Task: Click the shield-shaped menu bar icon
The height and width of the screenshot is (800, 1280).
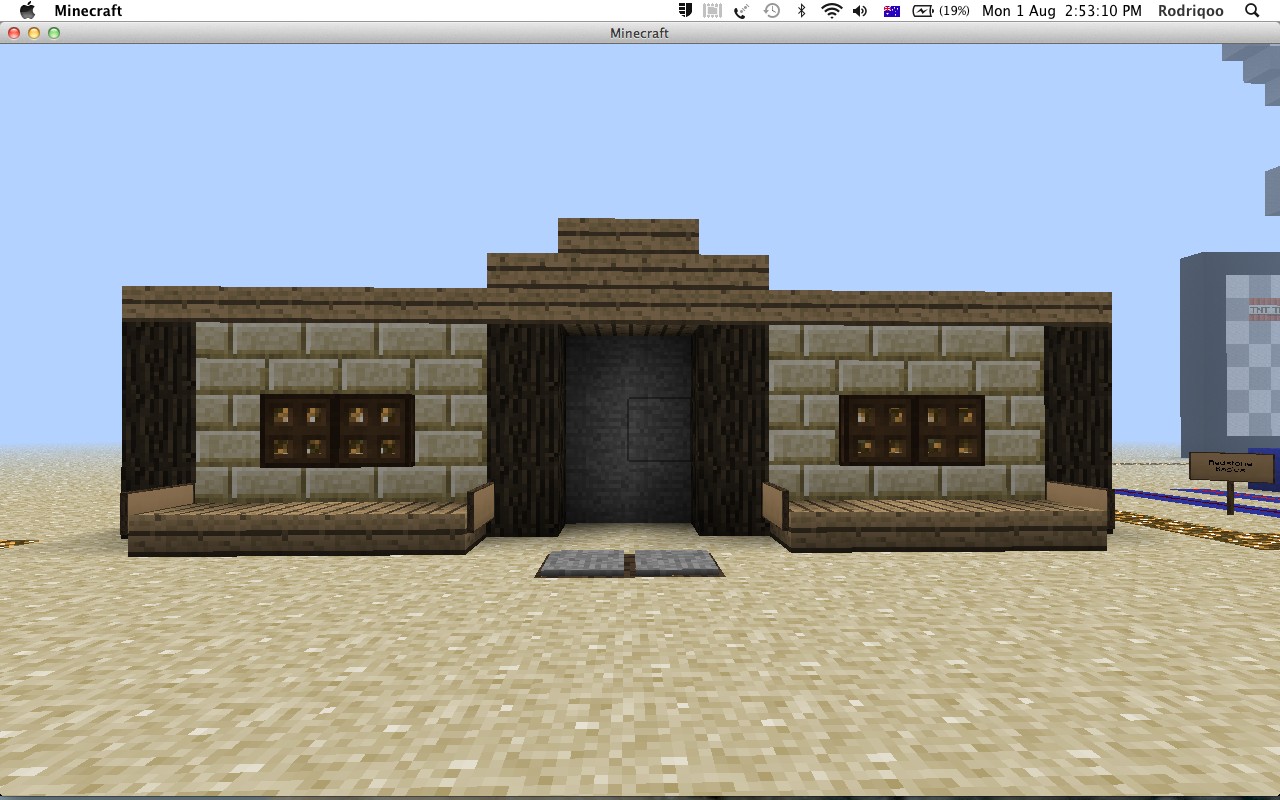Action: pyautogui.click(x=685, y=10)
